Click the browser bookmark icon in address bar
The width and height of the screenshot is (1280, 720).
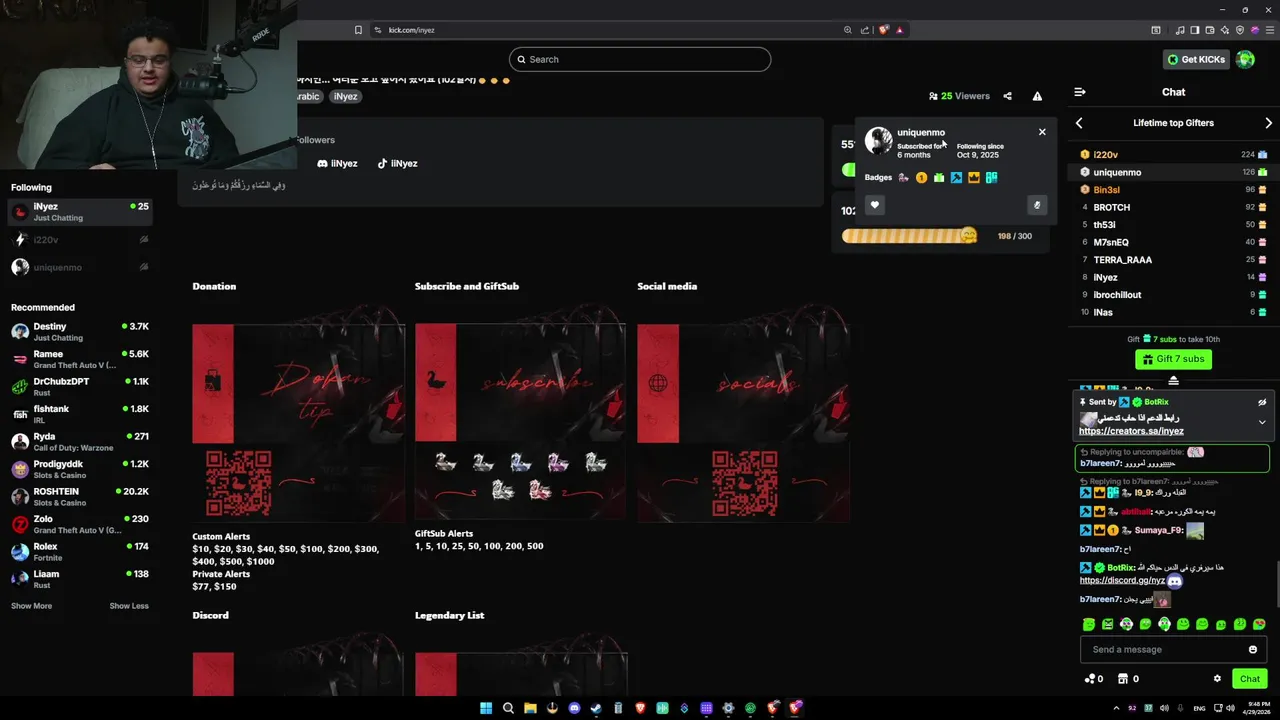[x=358, y=30]
